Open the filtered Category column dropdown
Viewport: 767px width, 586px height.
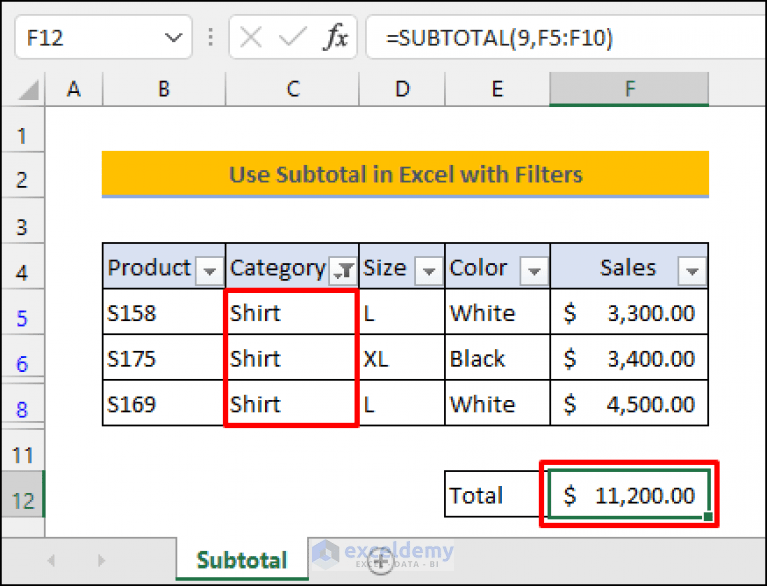click(x=343, y=270)
